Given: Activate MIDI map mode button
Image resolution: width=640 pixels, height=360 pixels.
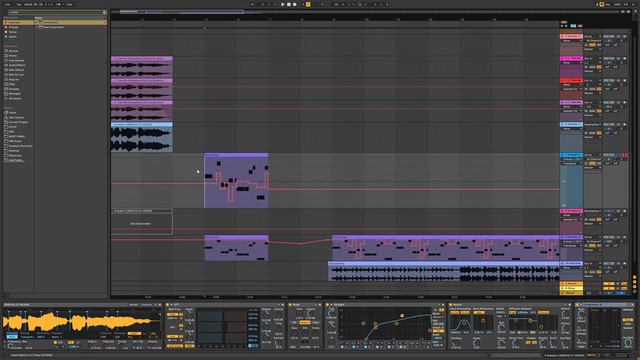Looking at the screenshot, I should (618, 4).
